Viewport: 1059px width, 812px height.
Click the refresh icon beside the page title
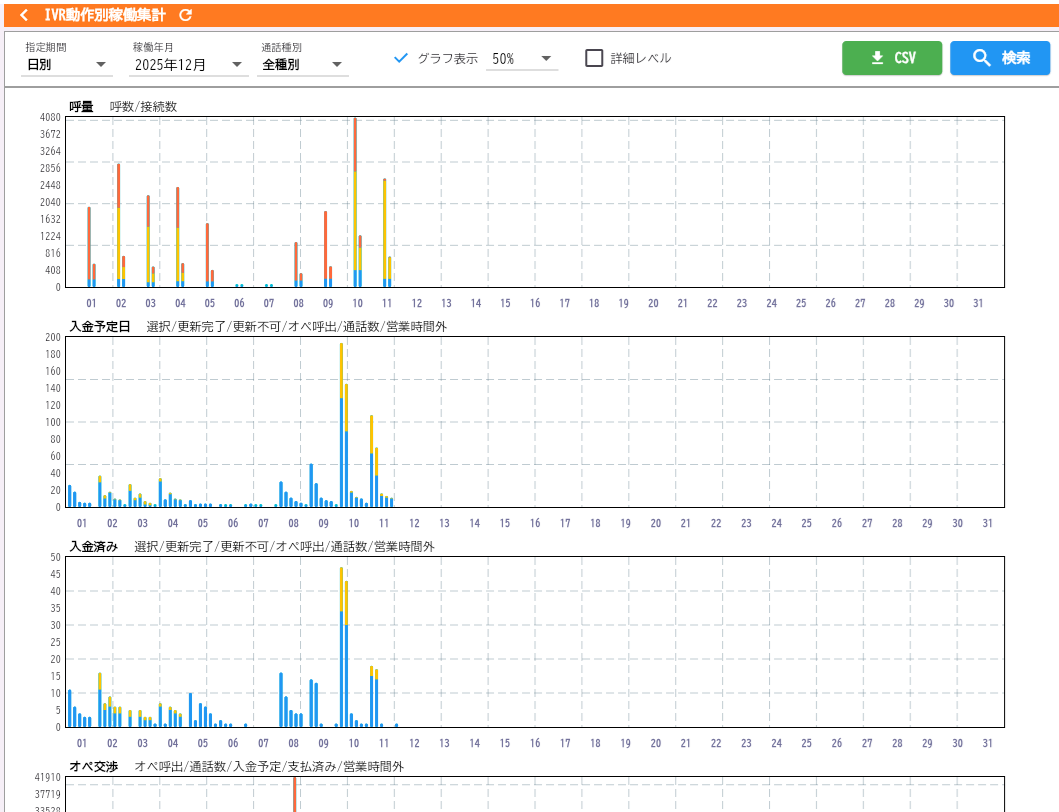[185, 15]
